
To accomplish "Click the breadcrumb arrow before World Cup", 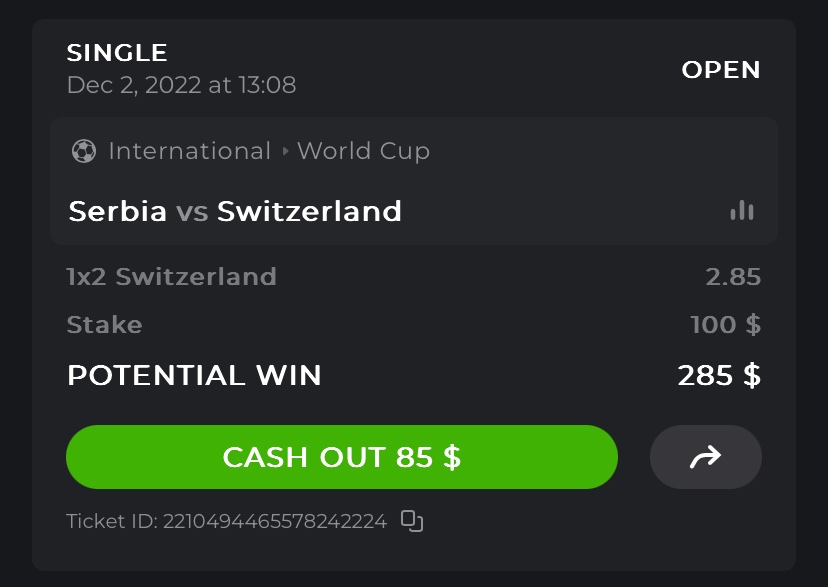I will [285, 152].
